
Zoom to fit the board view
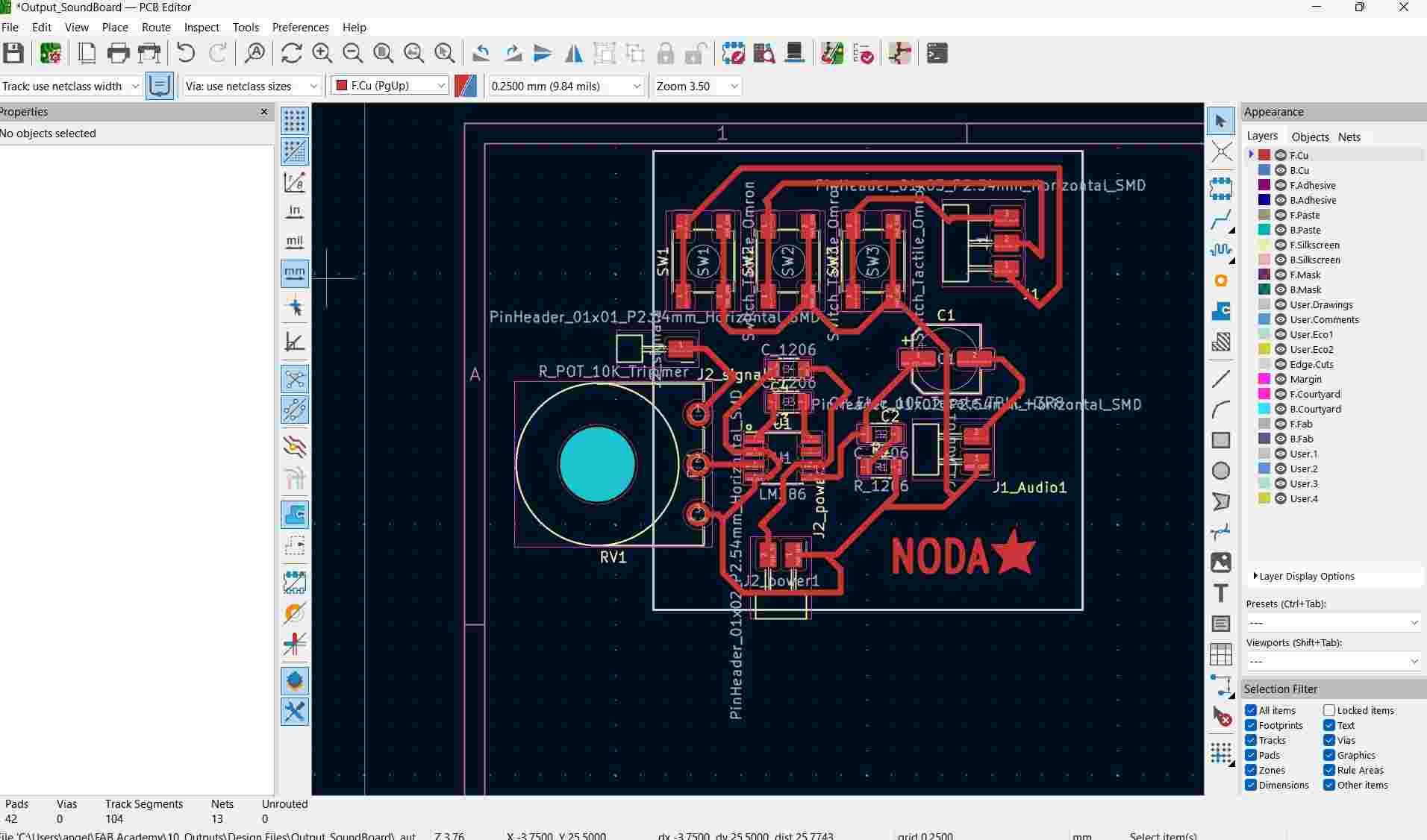[383, 53]
